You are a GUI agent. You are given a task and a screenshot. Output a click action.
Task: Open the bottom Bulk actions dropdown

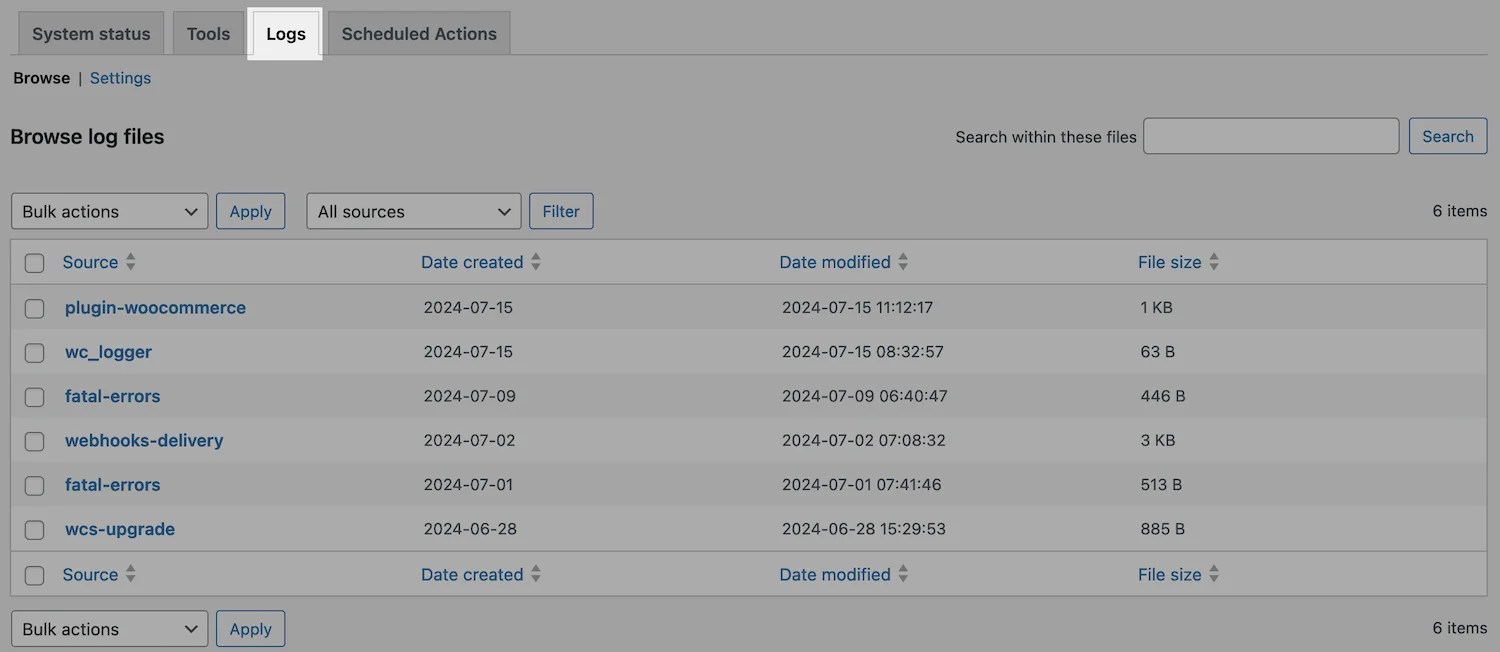[110, 629]
